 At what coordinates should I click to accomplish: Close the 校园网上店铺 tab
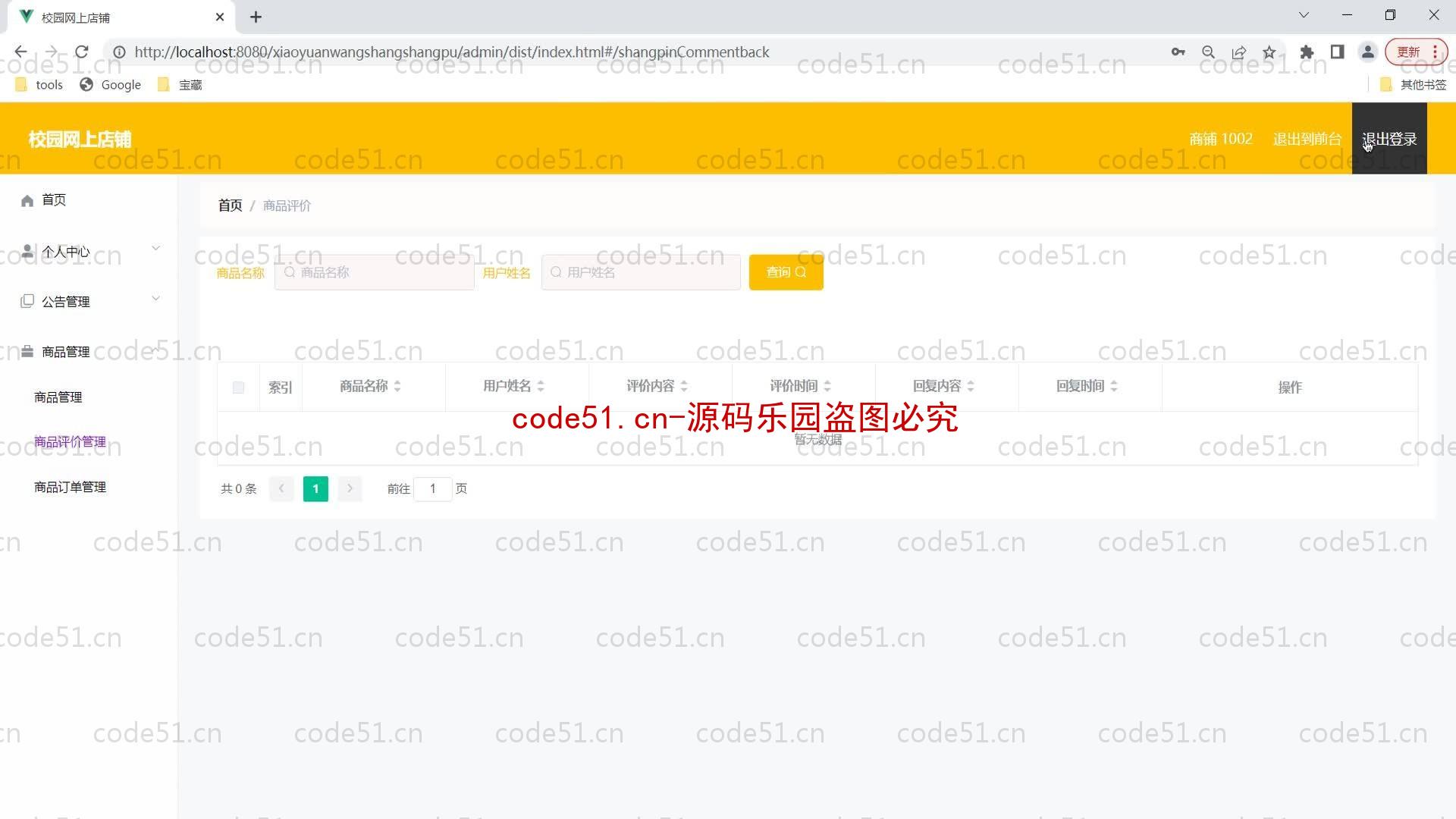coord(220,17)
